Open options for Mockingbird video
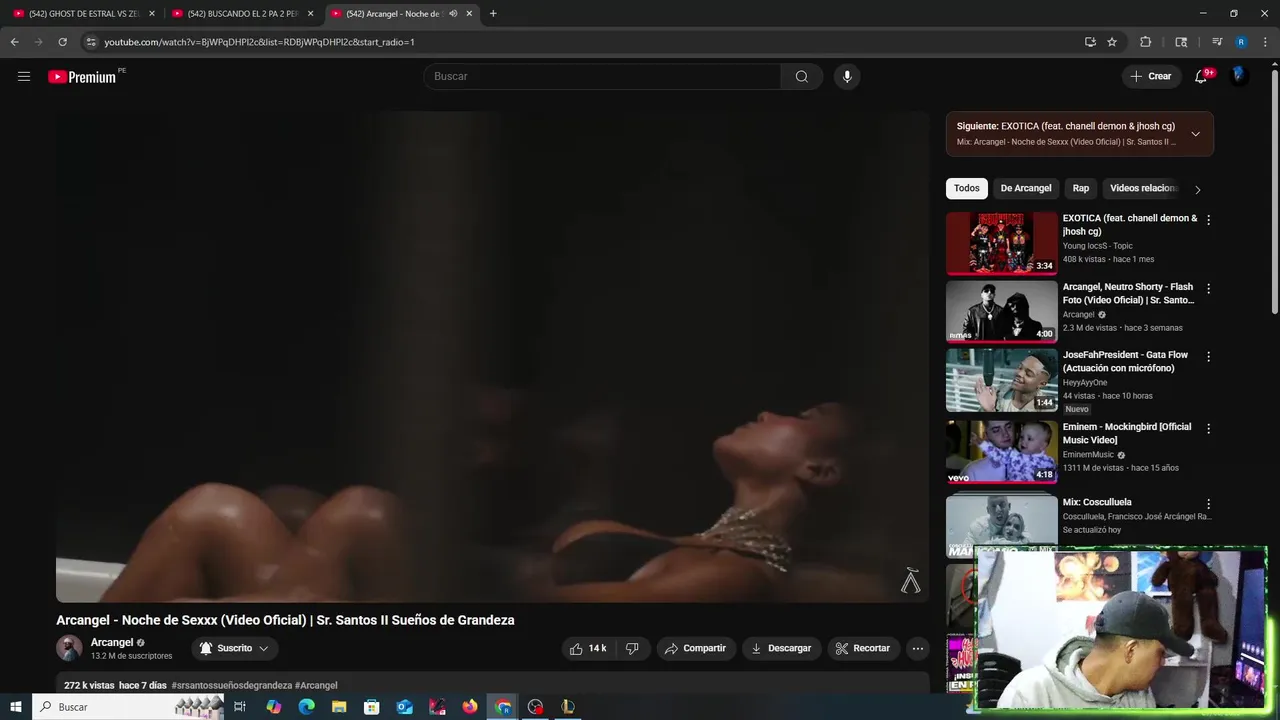Viewport: 1280px width, 720px height. (1208, 429)
